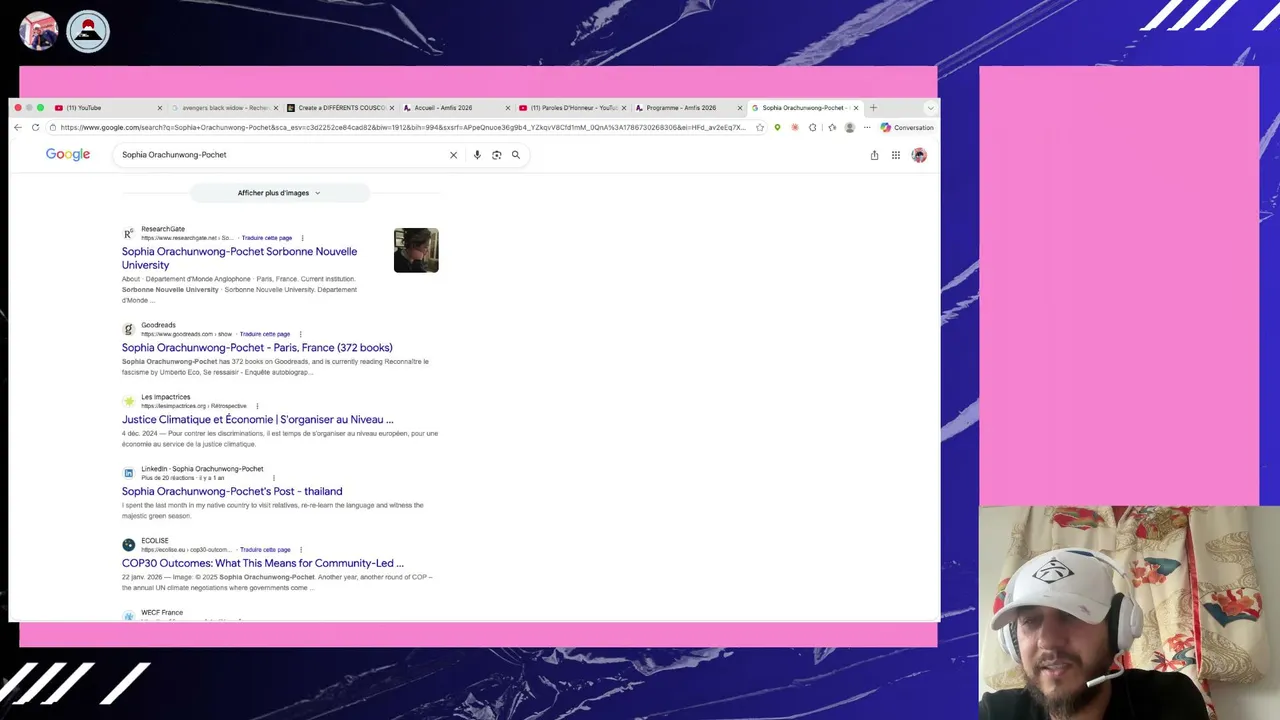This screenshot has width=1280, height=720.
Task: Close the Programme - Amfis 2026 tab
Action: [740, 108]
